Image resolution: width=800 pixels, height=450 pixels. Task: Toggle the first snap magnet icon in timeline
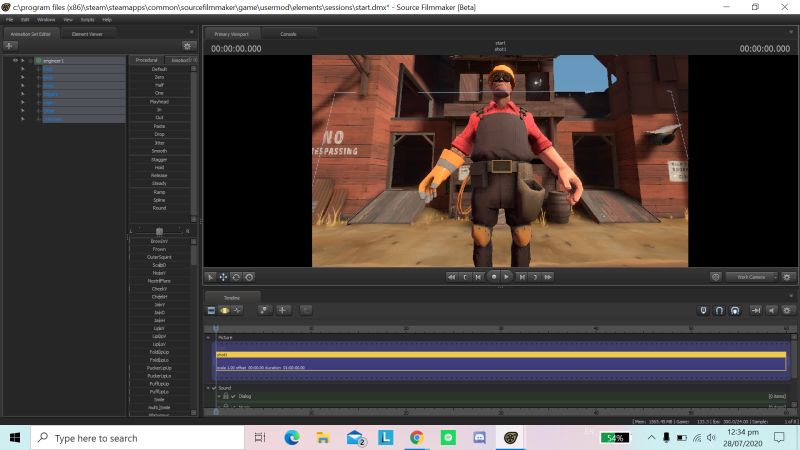coord(703,310)
